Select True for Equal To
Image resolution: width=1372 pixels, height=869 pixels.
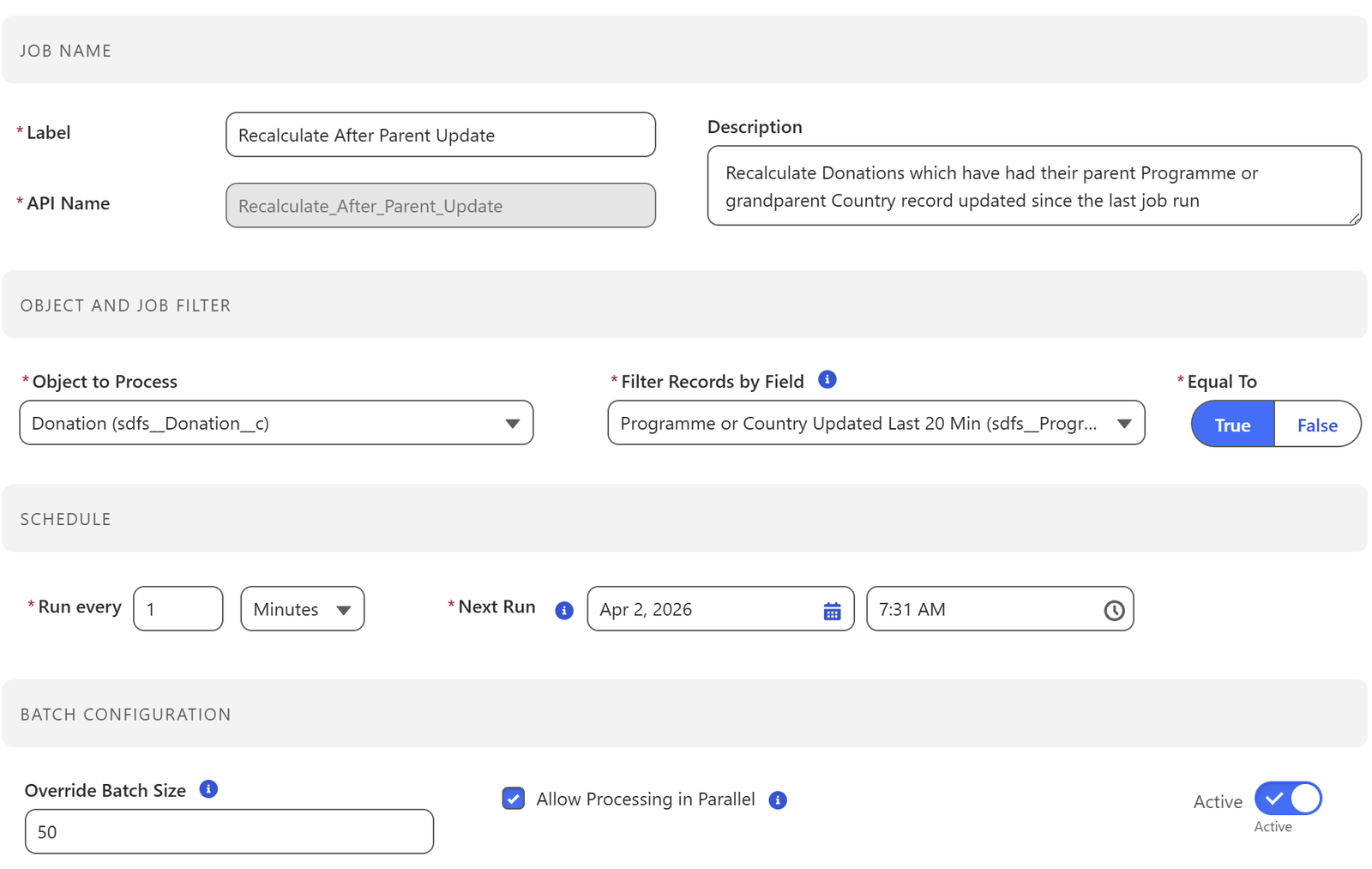[x=1232, y=424]
